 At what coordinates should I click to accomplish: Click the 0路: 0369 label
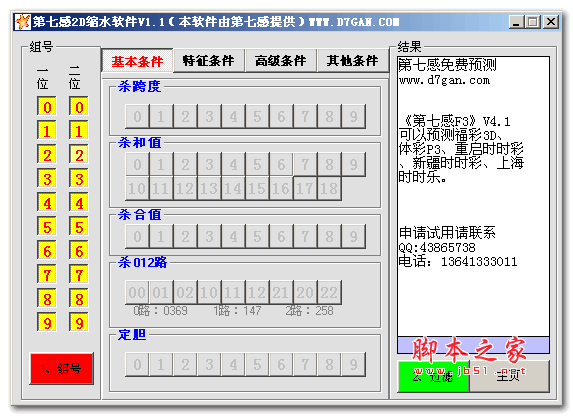(x=160, y=311)
